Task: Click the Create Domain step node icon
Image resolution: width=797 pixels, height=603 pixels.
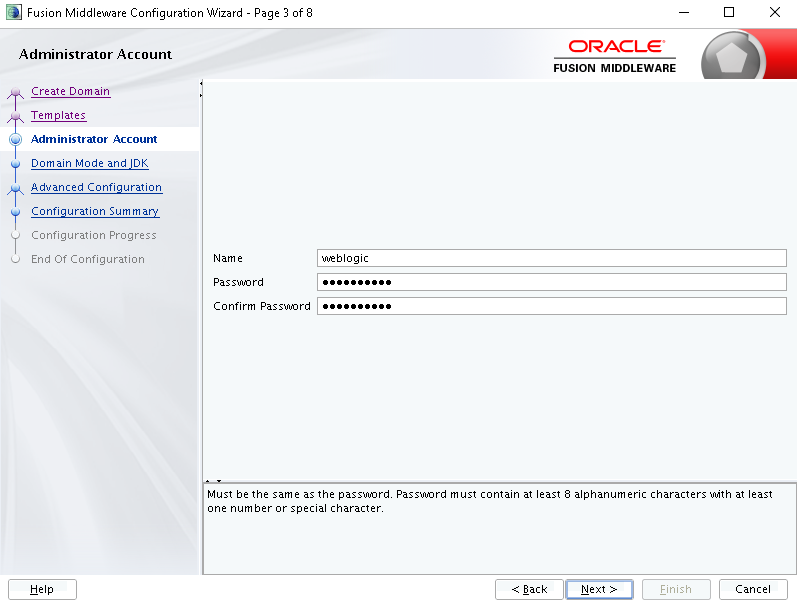Action: (15, 92)
